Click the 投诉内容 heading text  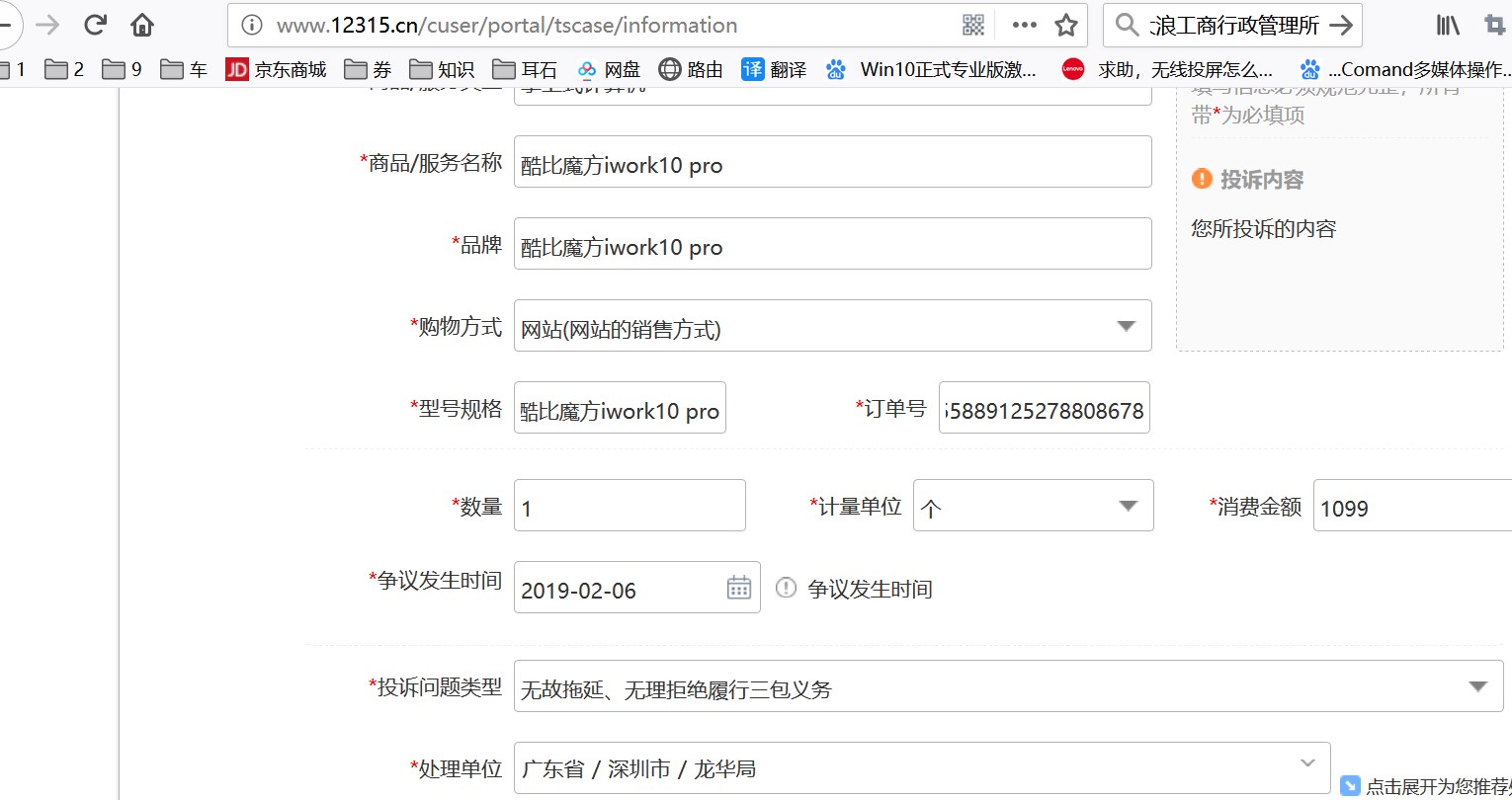[x=1262, y=180]
